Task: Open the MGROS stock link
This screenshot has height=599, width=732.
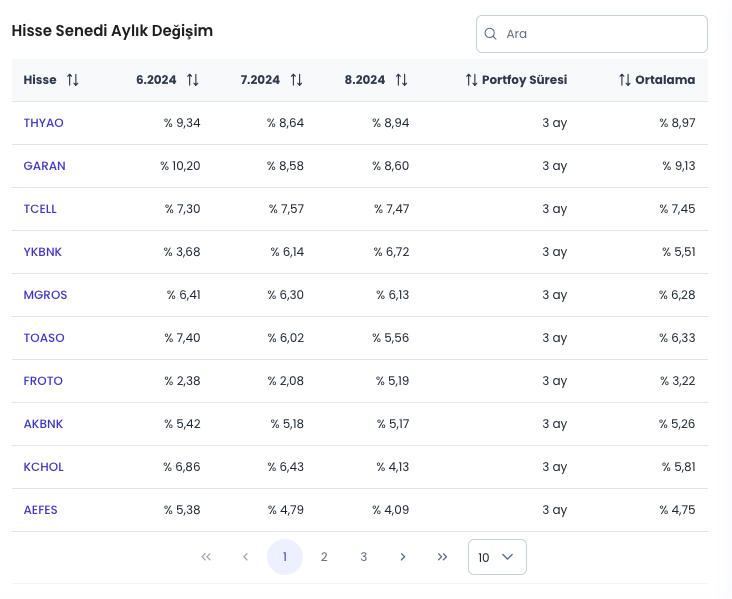Action: pyautogui.click(x=45, y=295)
